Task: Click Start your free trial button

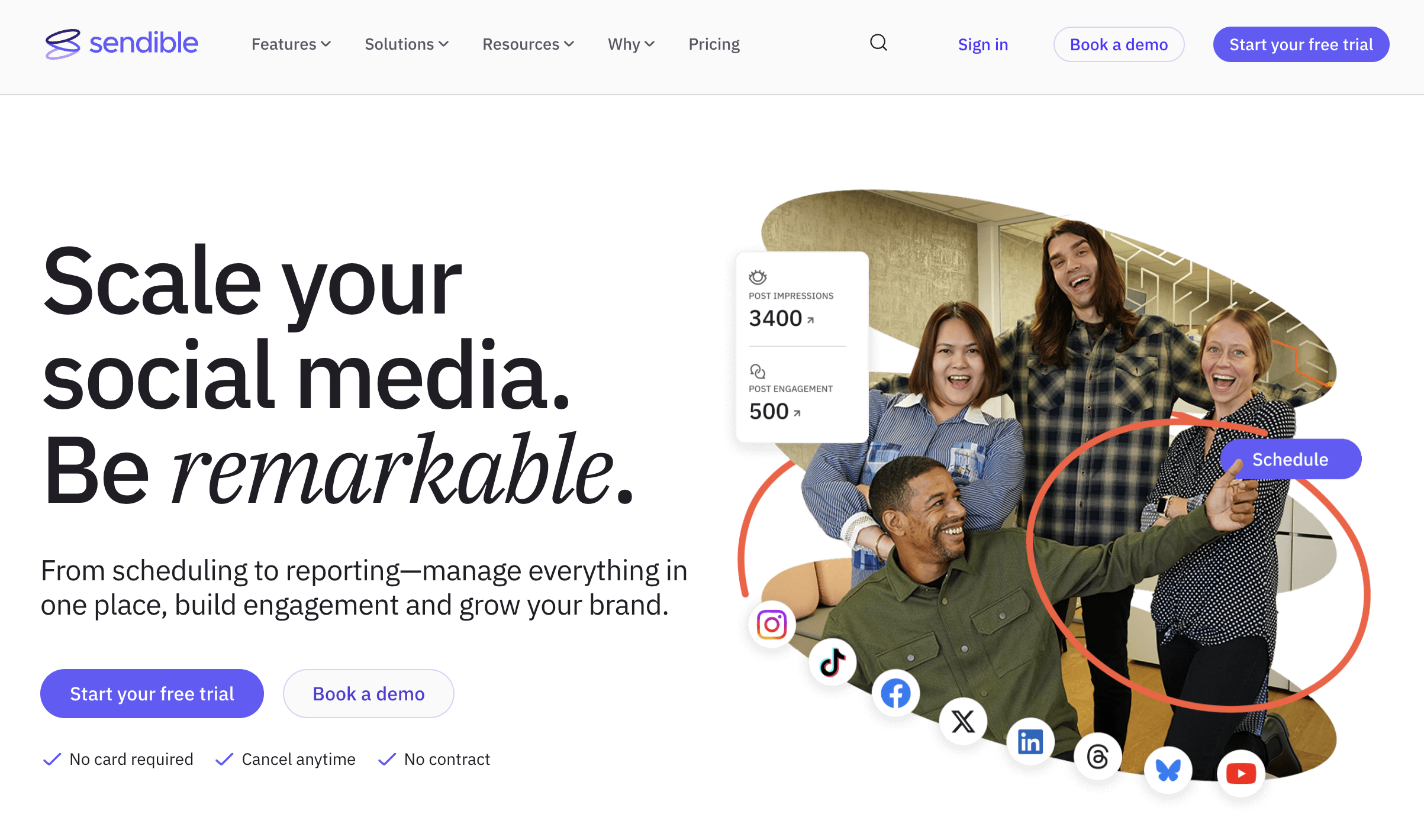Action: tap(152, 693)
